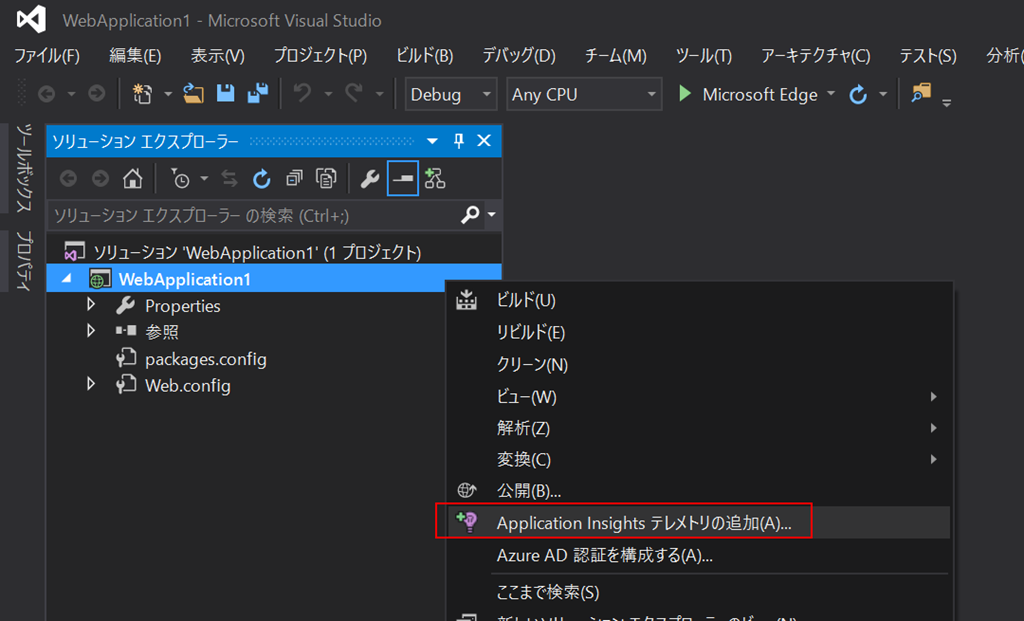Expand the 参照 references node
Screen dimensions: 1024x621
[x=91, y=331]
